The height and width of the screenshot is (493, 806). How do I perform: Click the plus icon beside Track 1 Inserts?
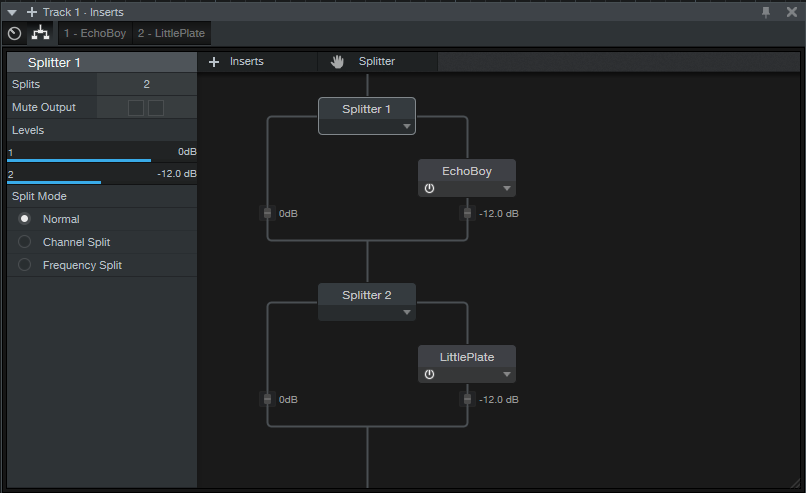coord(32,12)
